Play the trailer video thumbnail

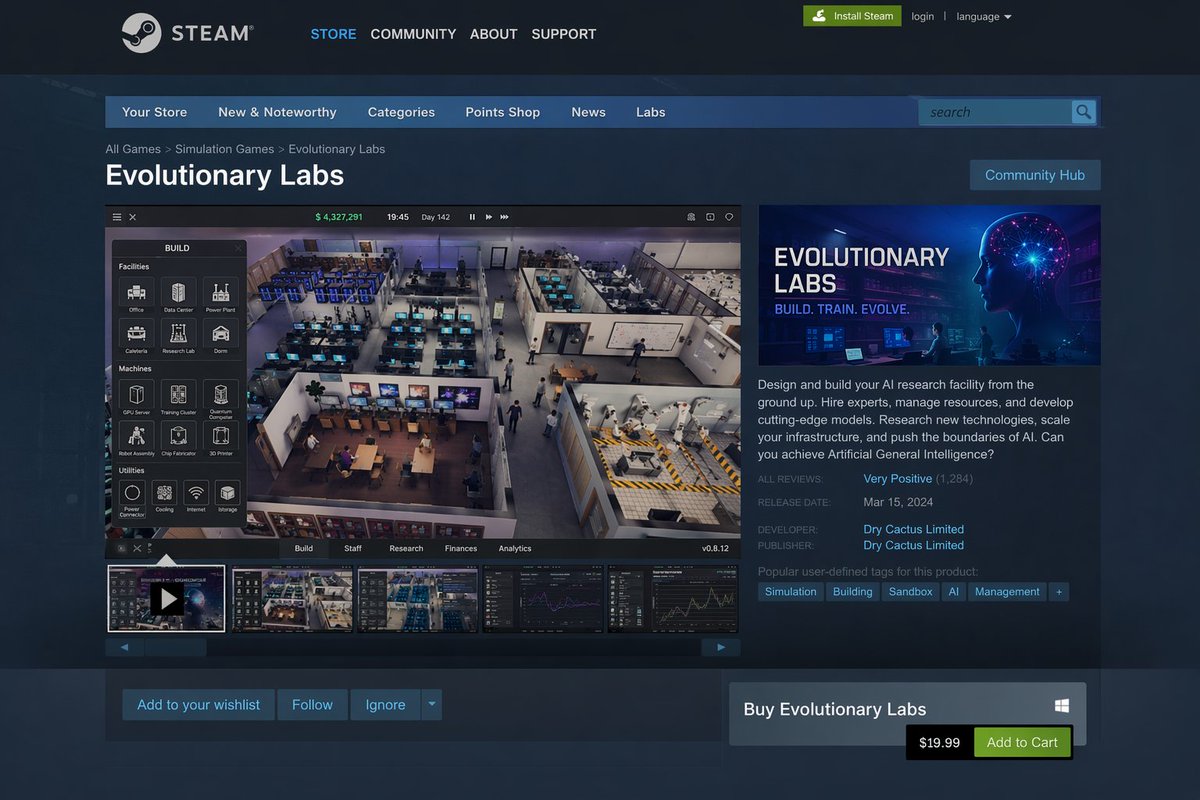click(167, 599)
